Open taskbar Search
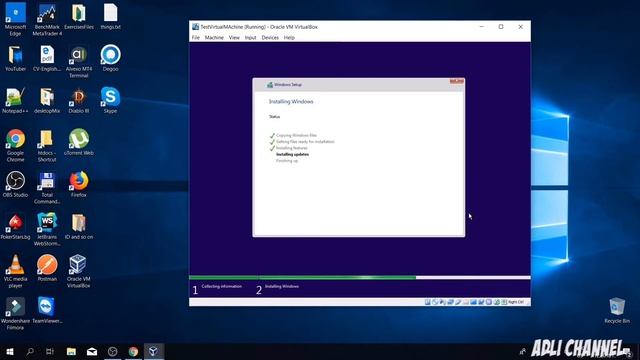This screenshot has height=360, width=640. [30, 351]
